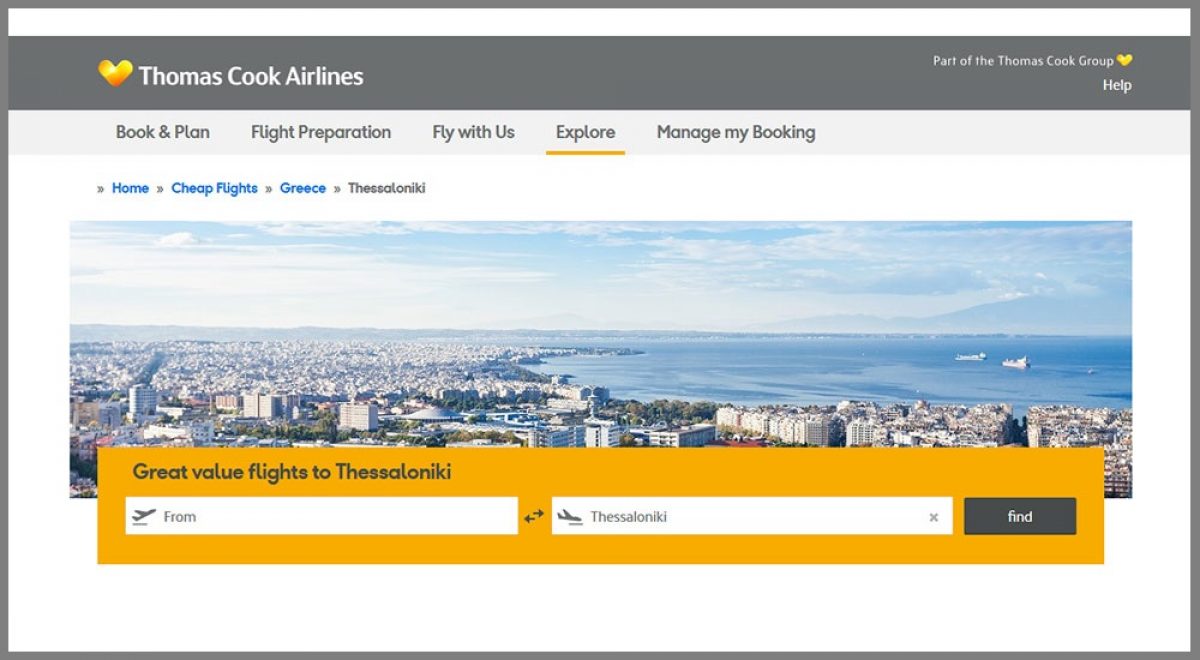The width and height of the screenshot is (1200, 660).
Task: Open the Flight Preparation menu
Action: pyautogui.click(x=321, y=132)
